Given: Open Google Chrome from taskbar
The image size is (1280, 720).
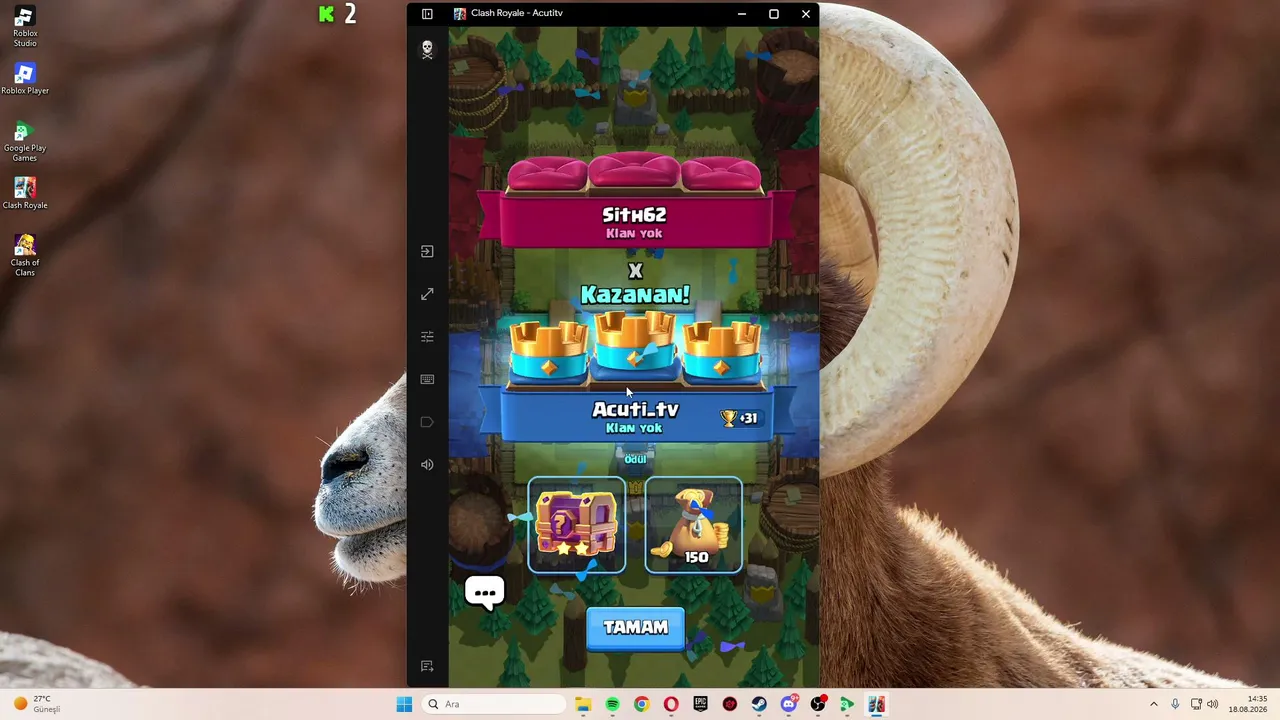Looking at the screenshot, I should (x=641, y=704).
